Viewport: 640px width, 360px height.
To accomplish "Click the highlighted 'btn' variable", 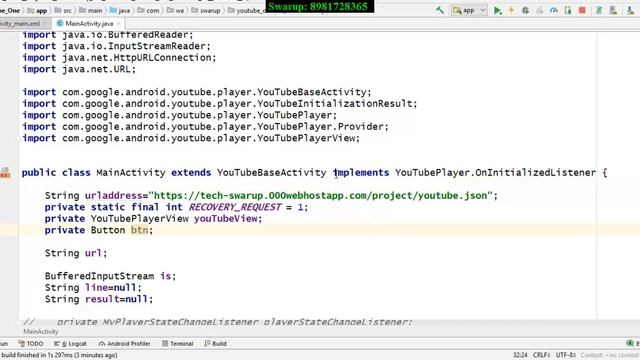I will tap(139, 230).
